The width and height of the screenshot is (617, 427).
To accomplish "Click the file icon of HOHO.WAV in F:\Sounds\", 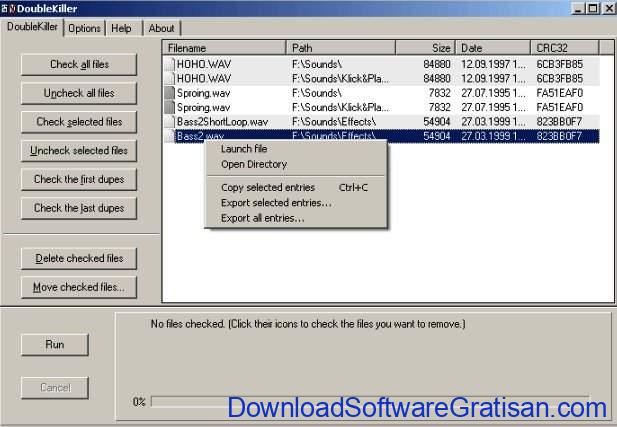I will coord(170,64).
